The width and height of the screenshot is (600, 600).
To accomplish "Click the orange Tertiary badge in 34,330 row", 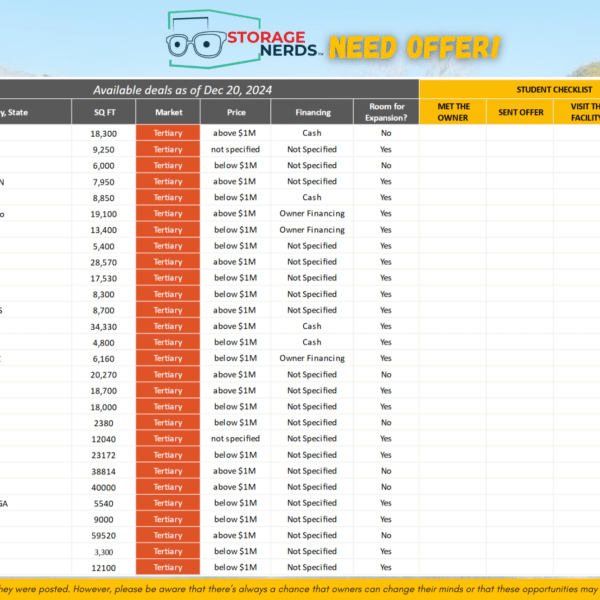I will 168,326.
